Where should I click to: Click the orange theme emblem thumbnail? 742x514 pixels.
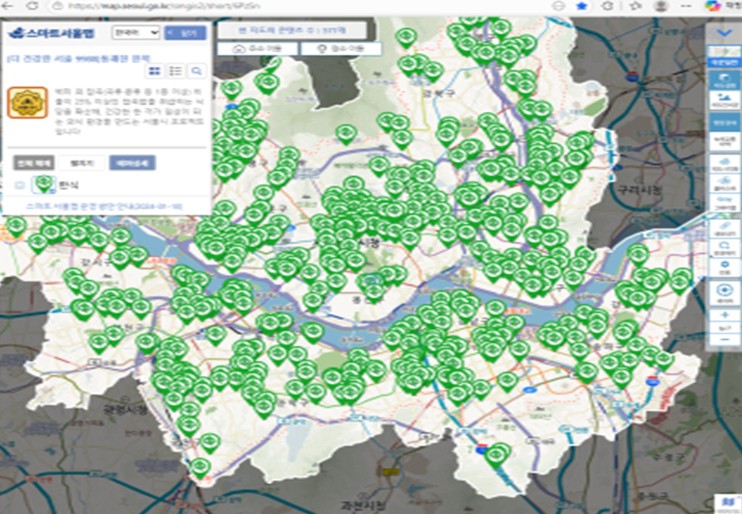27,103
